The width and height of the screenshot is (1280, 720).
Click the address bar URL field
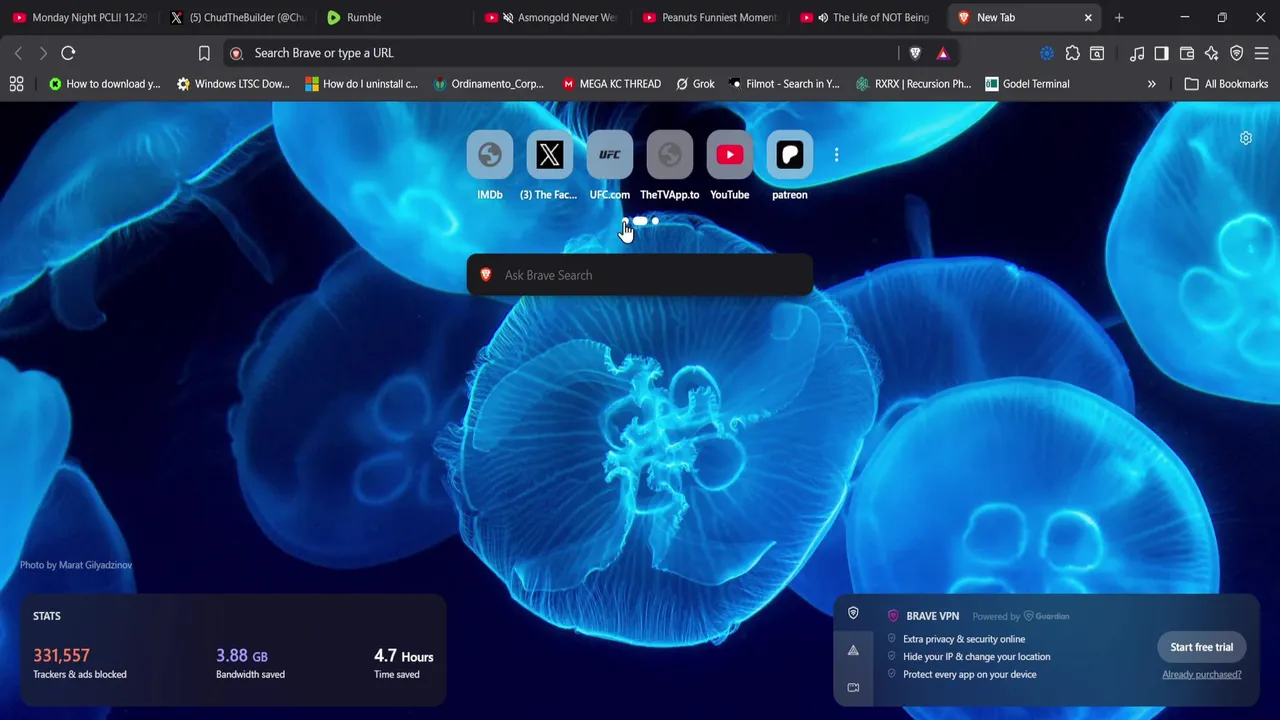click(560, 53)
